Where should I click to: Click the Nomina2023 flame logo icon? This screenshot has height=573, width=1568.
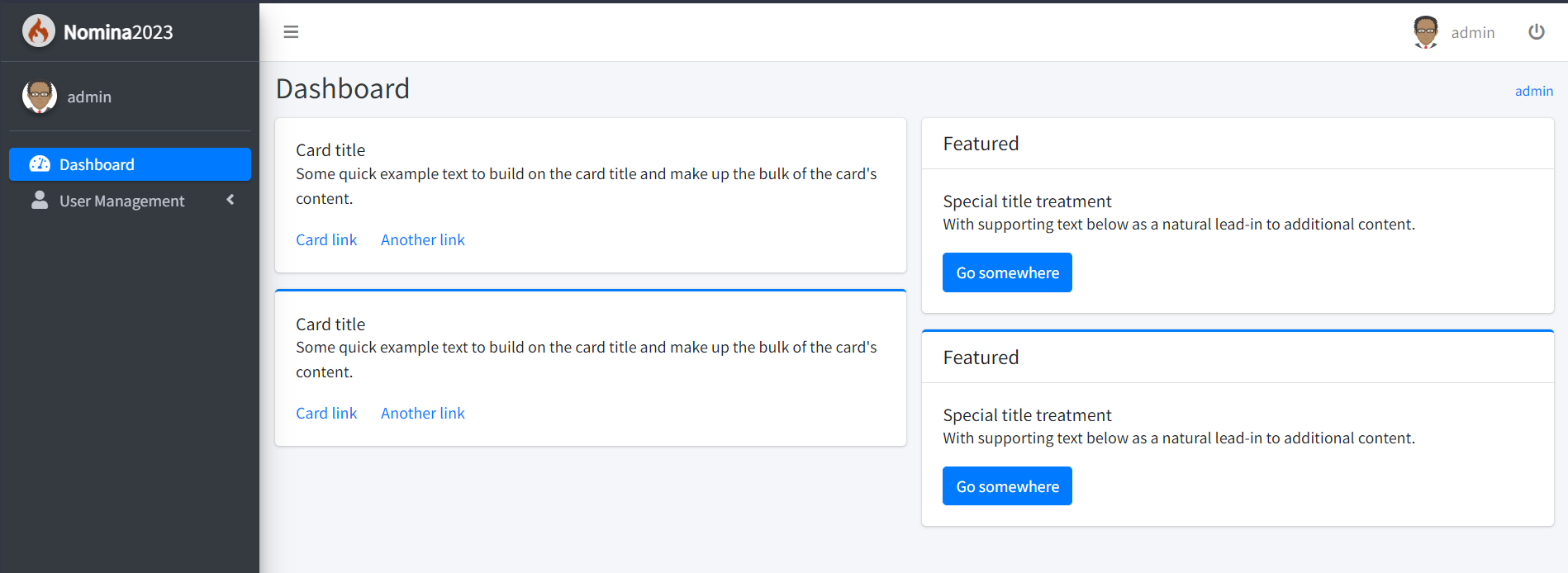[38, 31]
